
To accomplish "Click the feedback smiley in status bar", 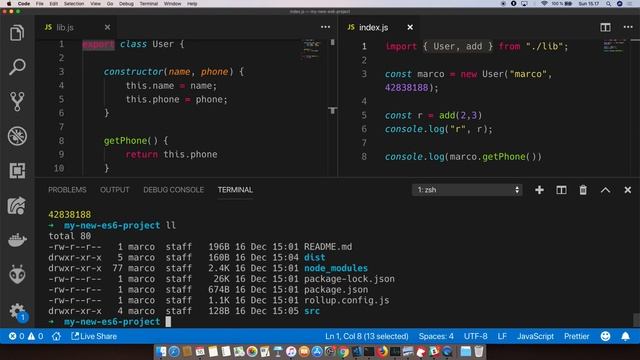I will [605, 336].
